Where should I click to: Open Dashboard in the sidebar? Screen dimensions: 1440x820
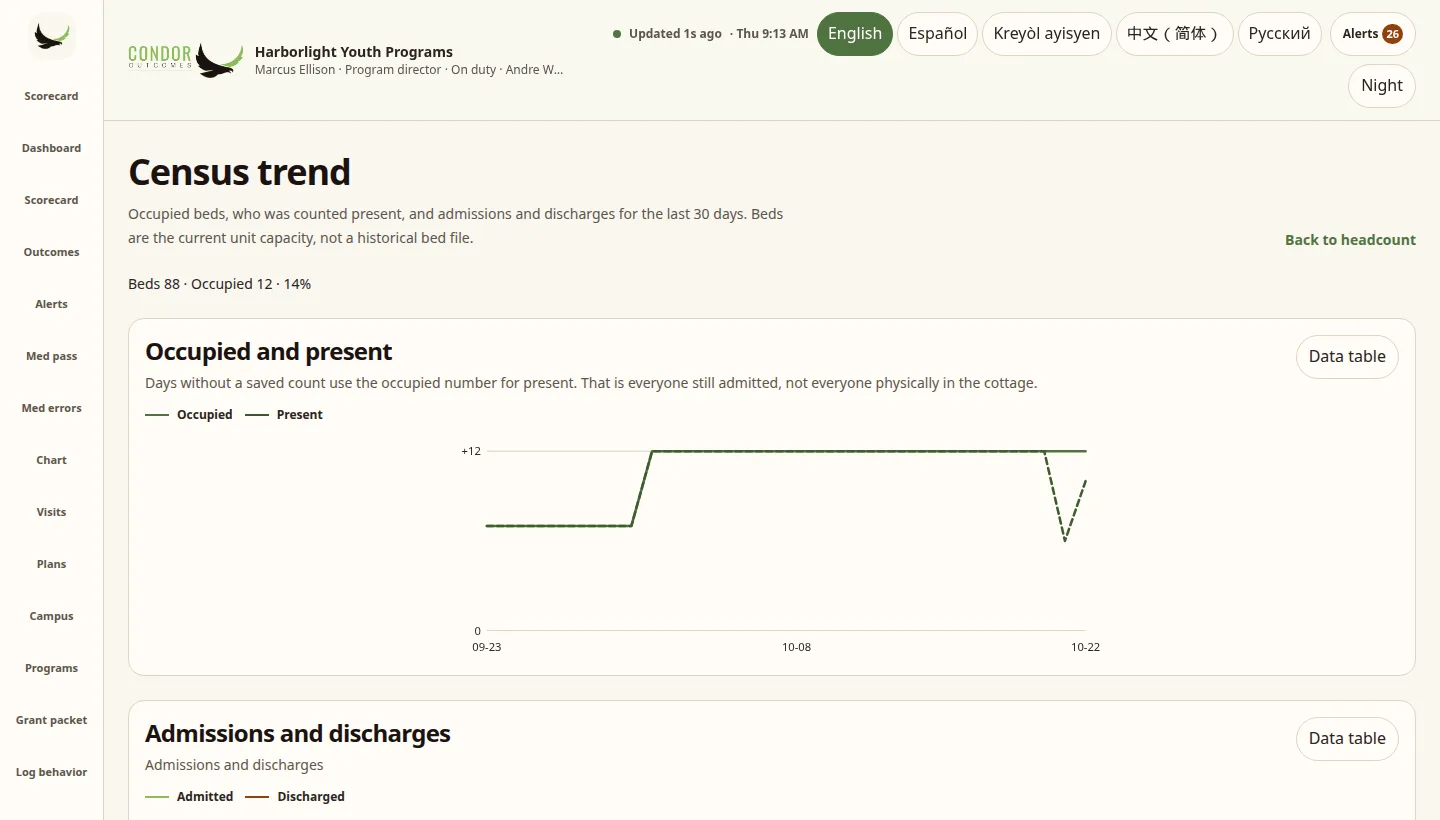[52, 148]
